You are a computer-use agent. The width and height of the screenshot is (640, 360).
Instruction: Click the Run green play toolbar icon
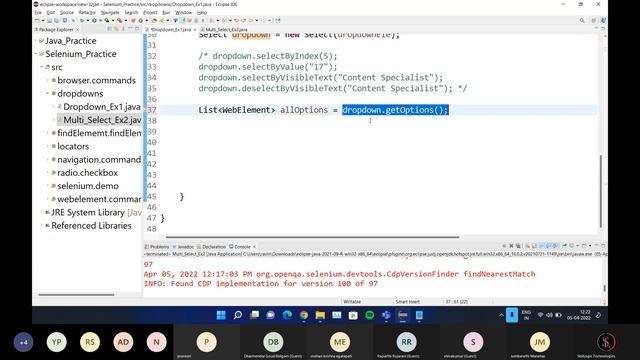pos(94,20)
